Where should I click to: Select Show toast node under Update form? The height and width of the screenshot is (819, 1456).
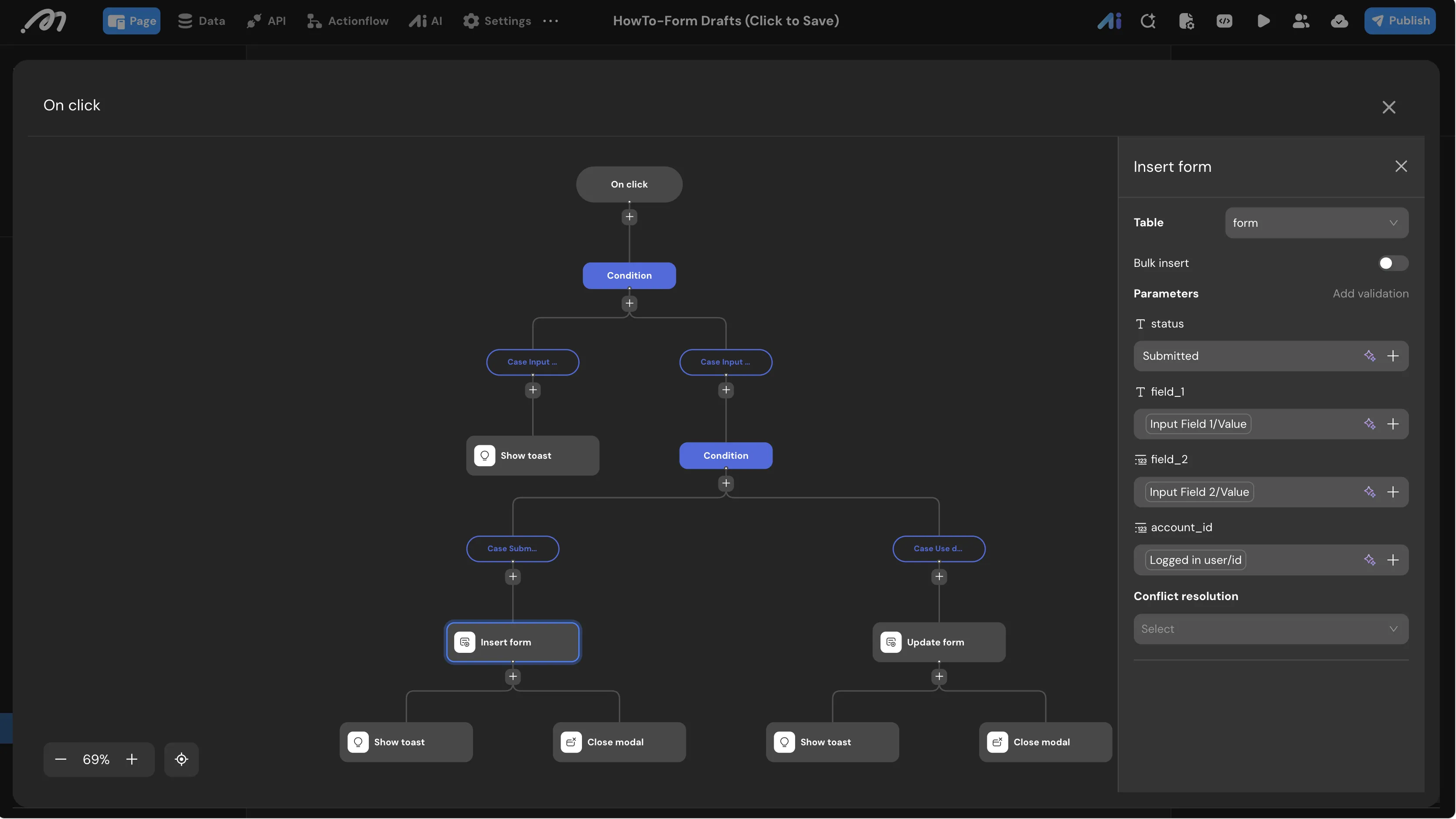[x=832, y=742]
